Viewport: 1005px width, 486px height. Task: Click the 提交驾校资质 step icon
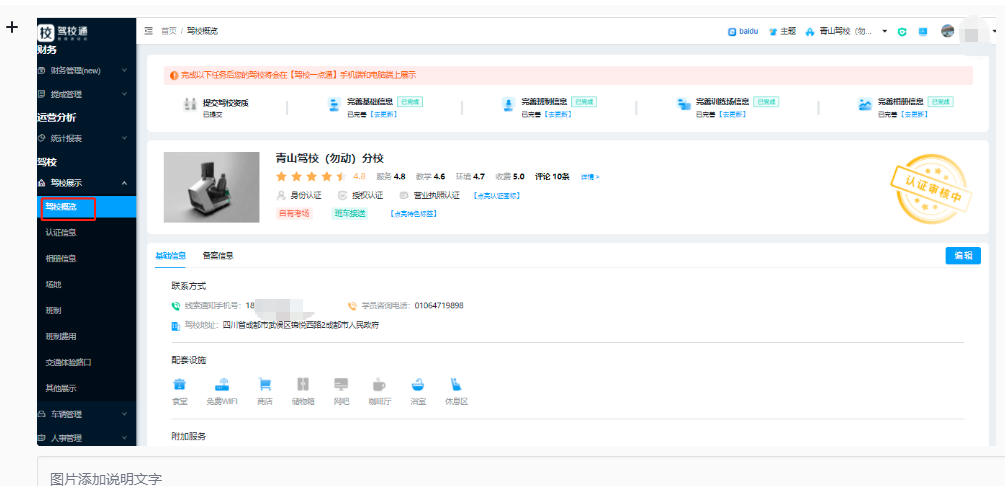click(190, 105)
